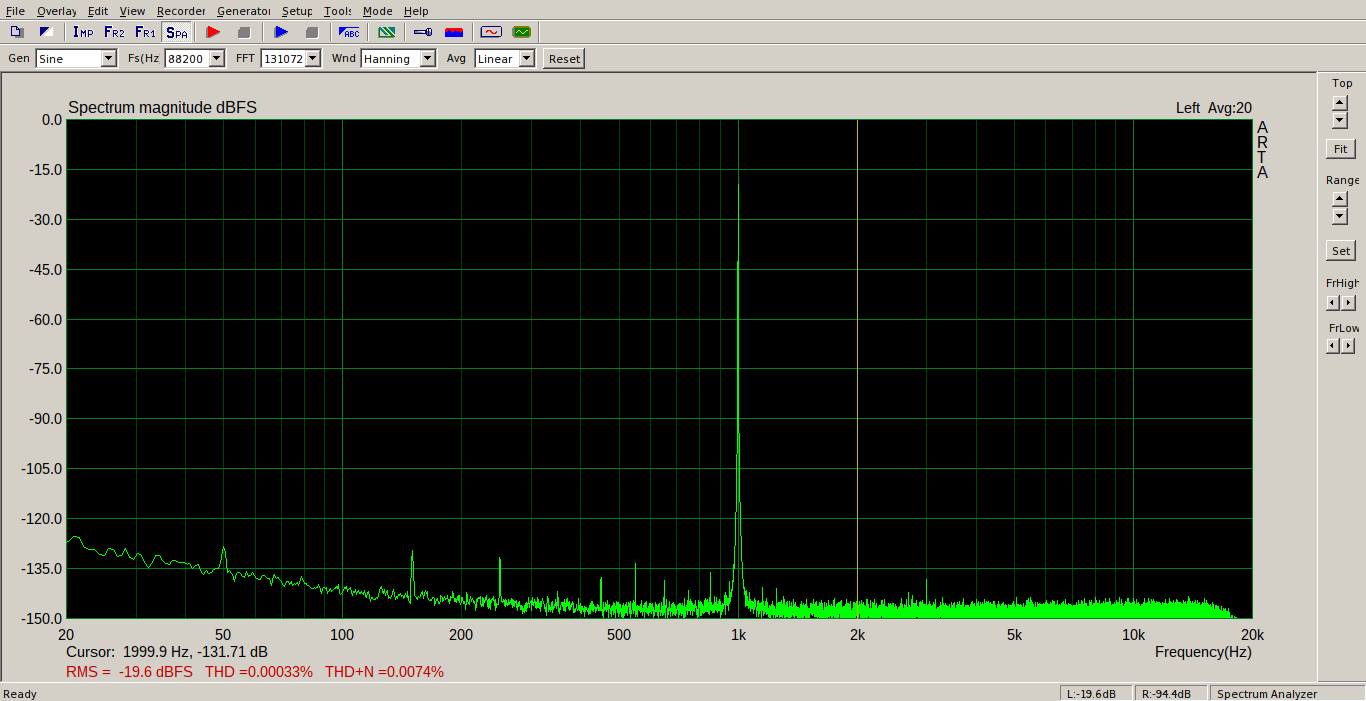
Task: Shift FrLow left with the left arrow
Action: point(1333,346)
